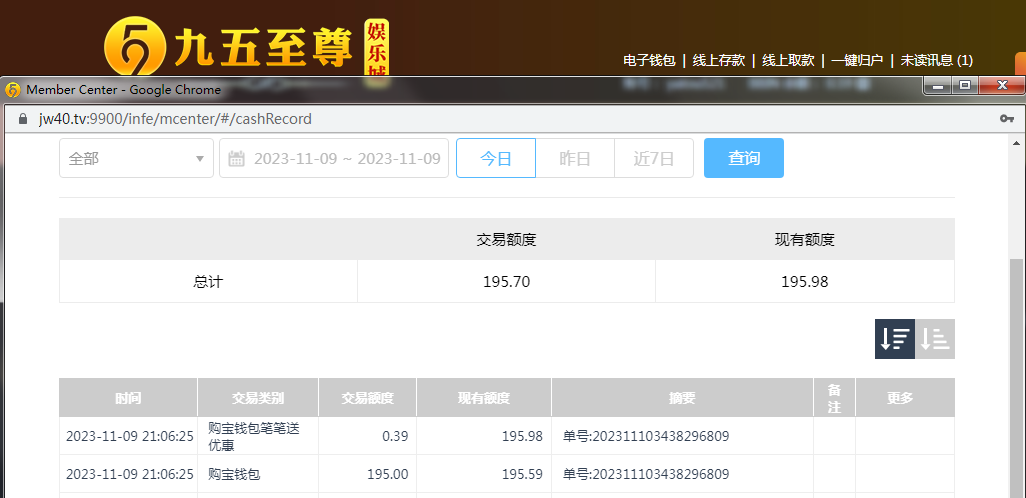Click the 时间 column header

click(128, 398)
